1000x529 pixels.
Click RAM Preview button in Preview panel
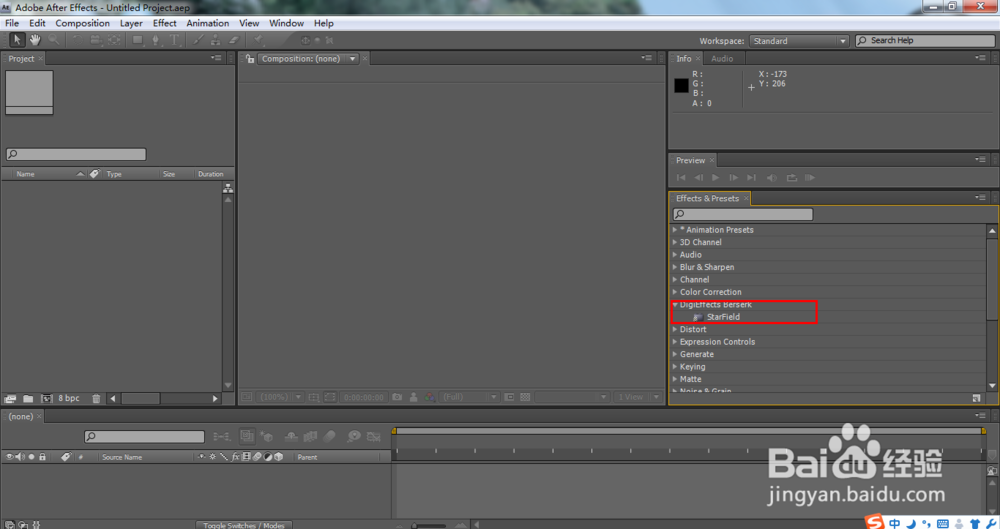point(810,178)
